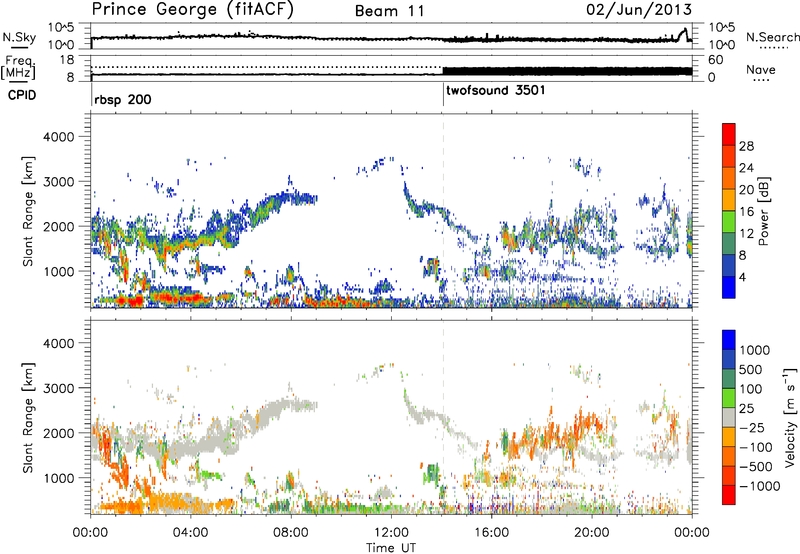Click the red bottom of the Velocity color bar
This screenshot has width=800, height=554.
pyautogui.click(x=729, y=495)
